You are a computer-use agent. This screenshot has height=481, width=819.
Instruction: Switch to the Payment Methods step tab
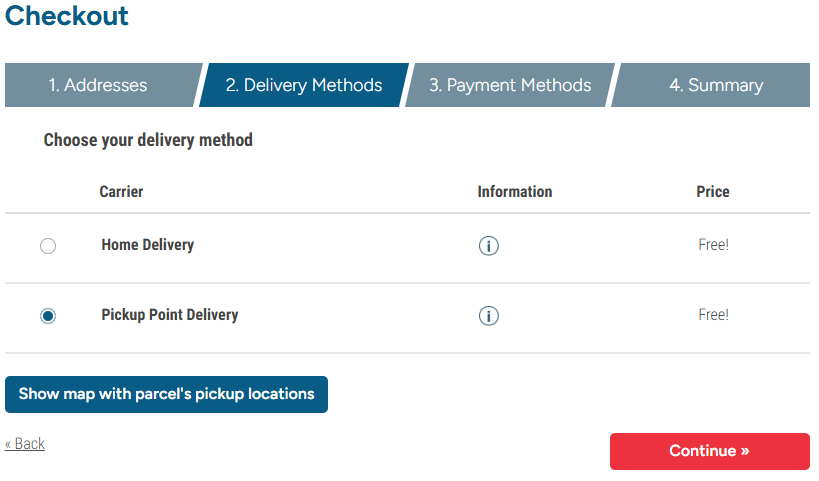510,85
